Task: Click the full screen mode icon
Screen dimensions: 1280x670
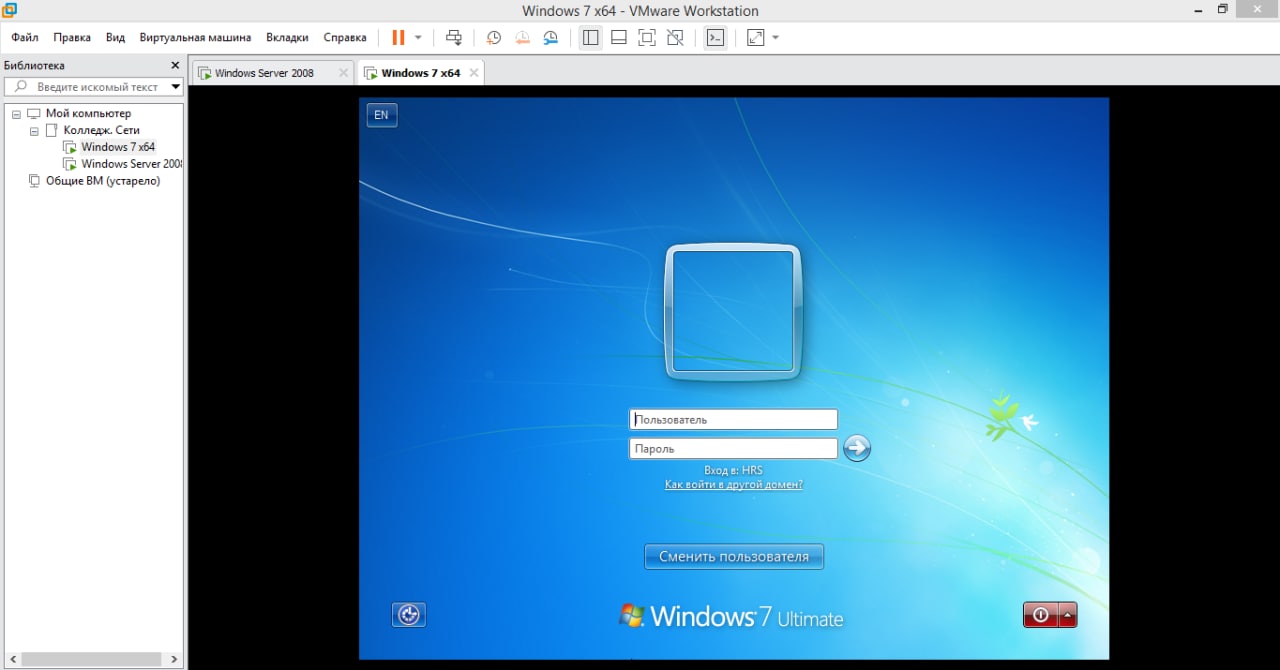Action: (x=647, y=38)
